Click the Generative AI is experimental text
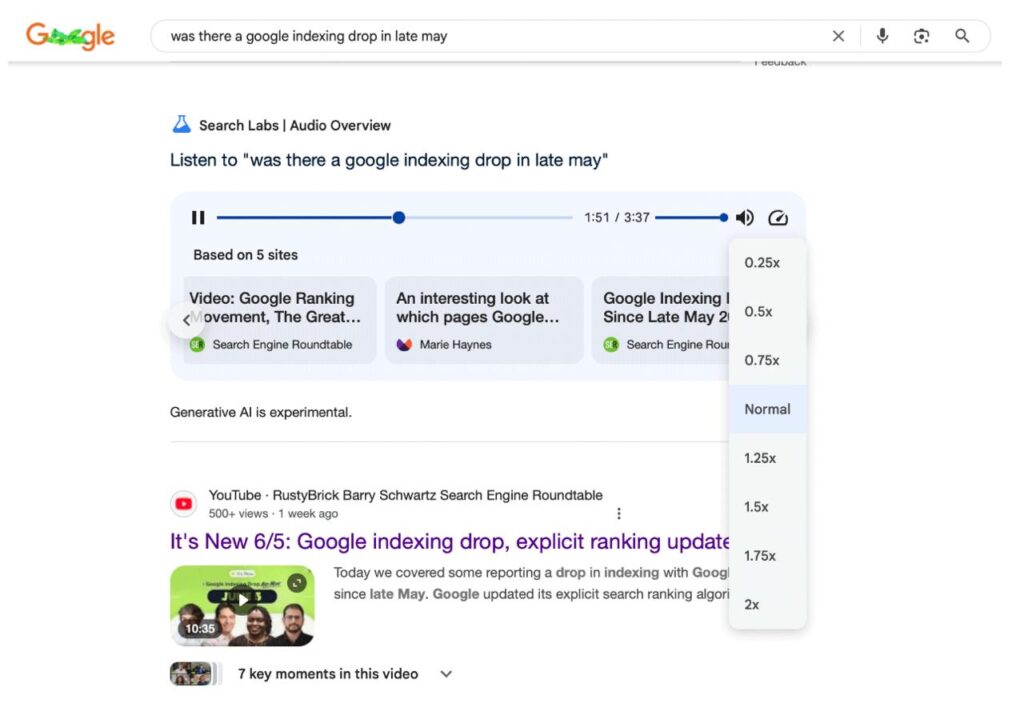Screen dimensions: 1024x703 click(x=261, y=412)
